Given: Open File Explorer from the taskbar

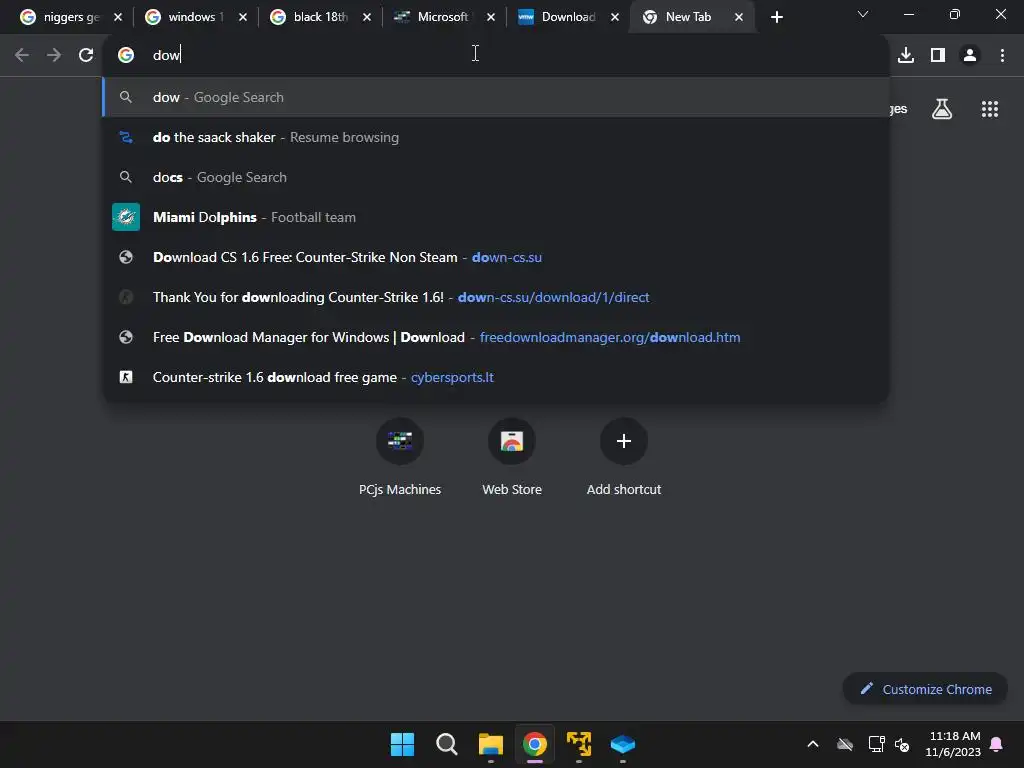Looking at the screenshot, I should [490, 744].
